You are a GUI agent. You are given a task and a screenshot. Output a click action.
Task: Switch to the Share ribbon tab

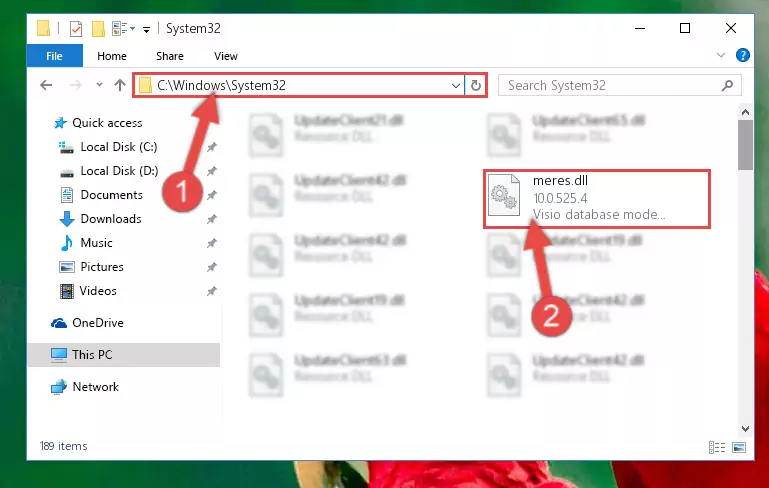[x=170, y=56]
